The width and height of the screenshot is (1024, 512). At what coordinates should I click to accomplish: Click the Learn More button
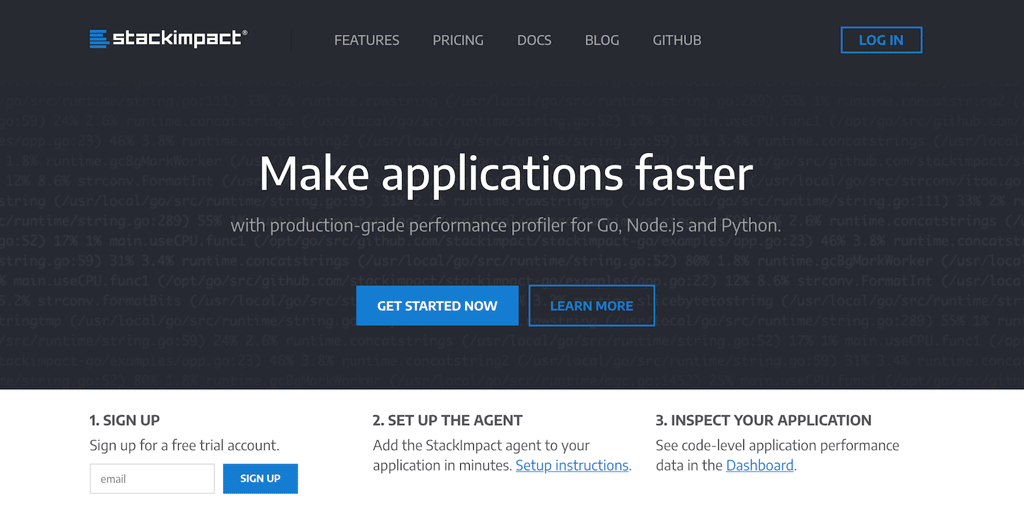click(x=591, y=306)
